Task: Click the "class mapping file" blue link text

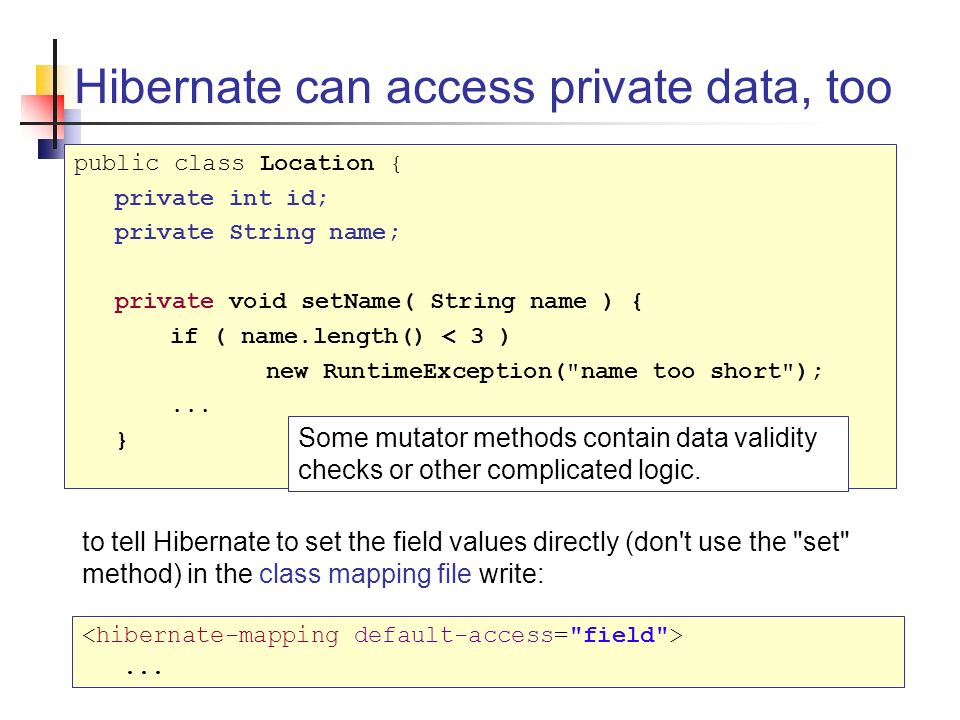Action: point(365,574)
